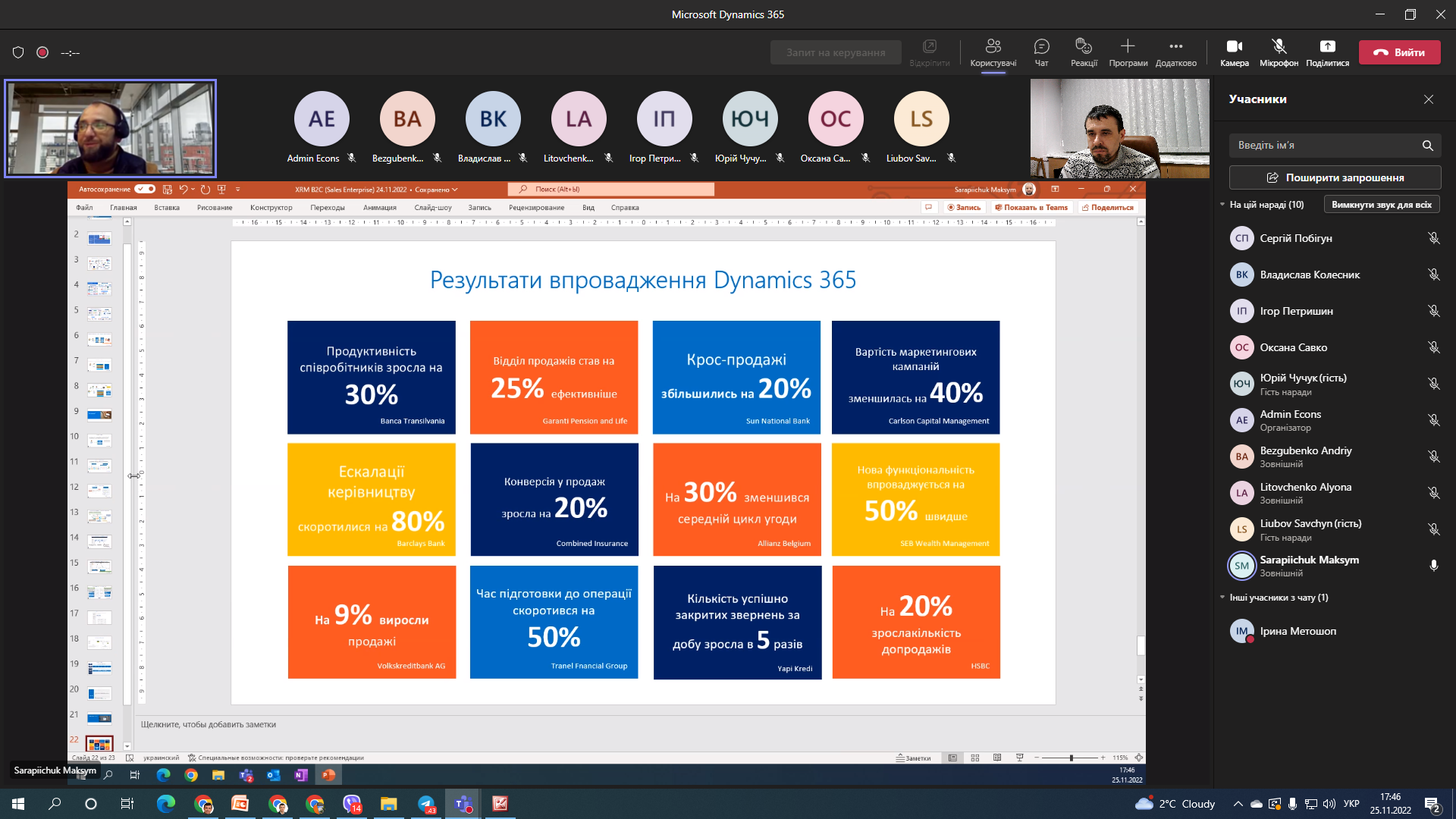Collapse 'На цій нараді (10)' section
The height and width of the screenshot is (819, 1456).
pyautogui.click(x=1222, y=205)
